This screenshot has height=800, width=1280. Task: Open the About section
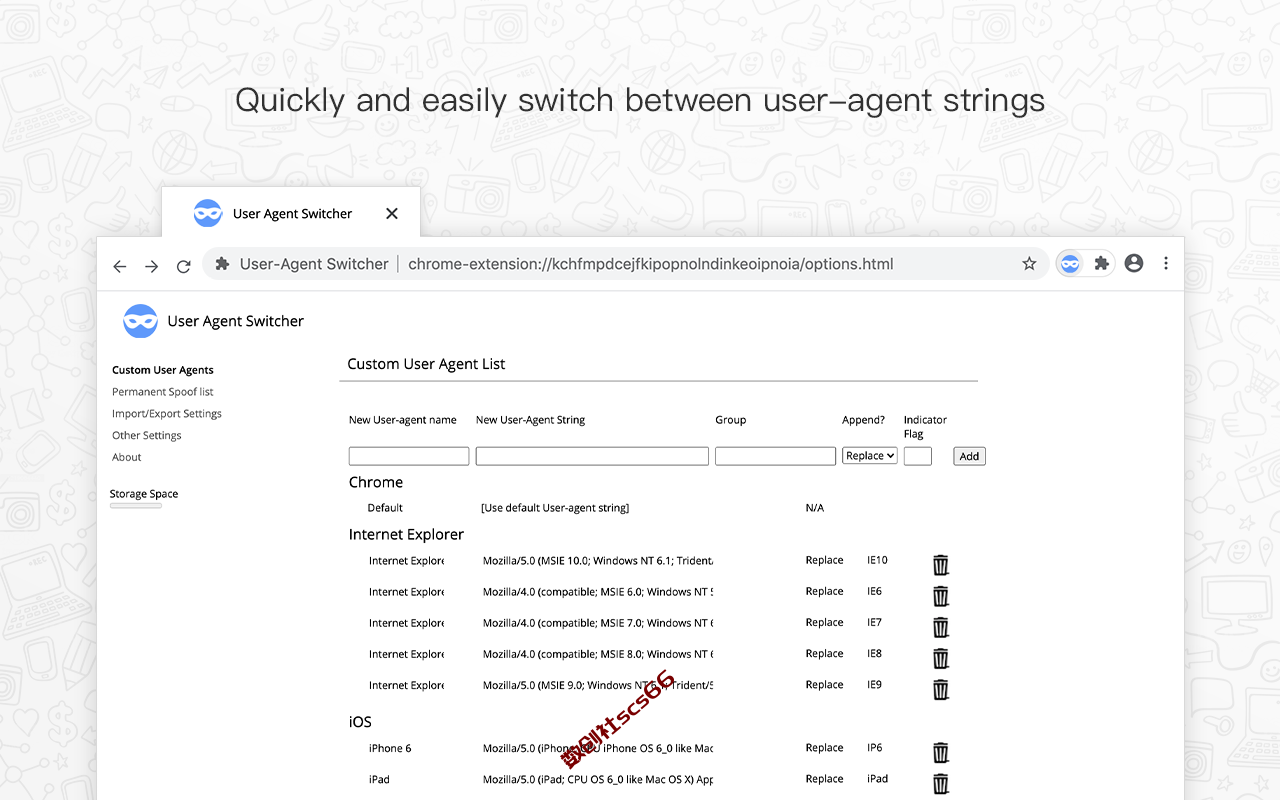coord(127,457)
